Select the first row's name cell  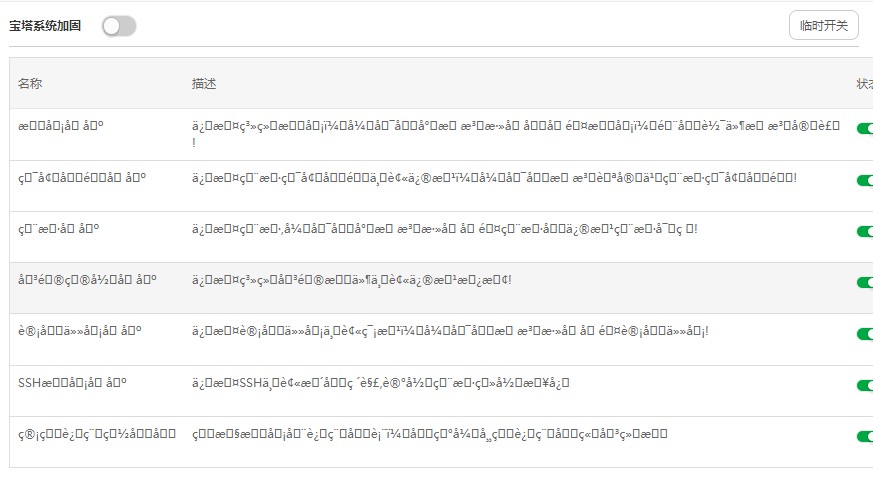click(x=61, y=126)
